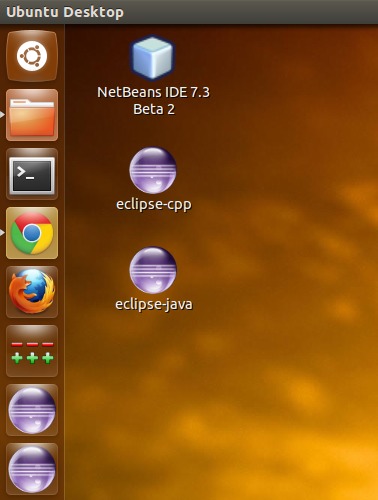Click the upper Eclipse icon in launcher
The image size is (378, 500).
pyautogui.click(x=32, y=410)
